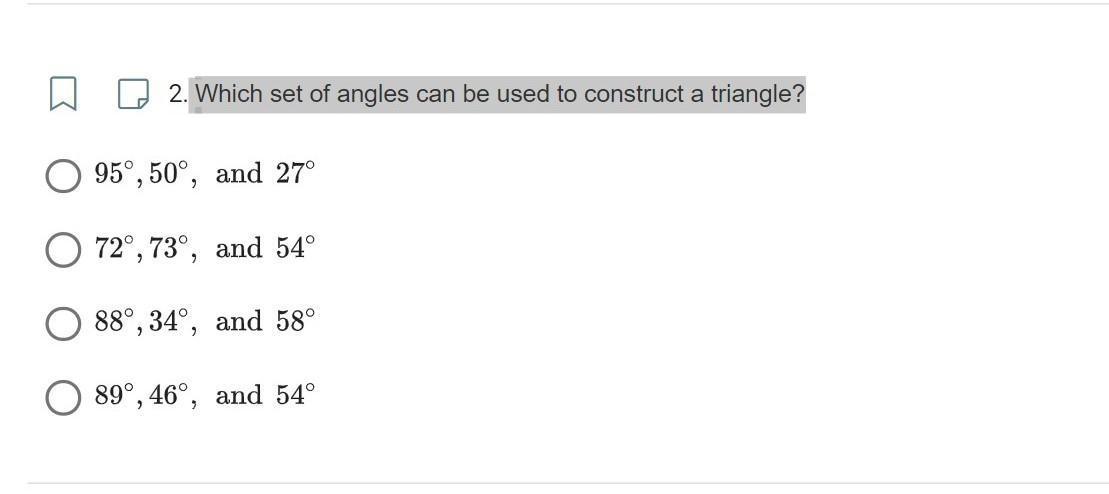
Task: Click the 27° value in the first option
Action: (x=295, y=173)
